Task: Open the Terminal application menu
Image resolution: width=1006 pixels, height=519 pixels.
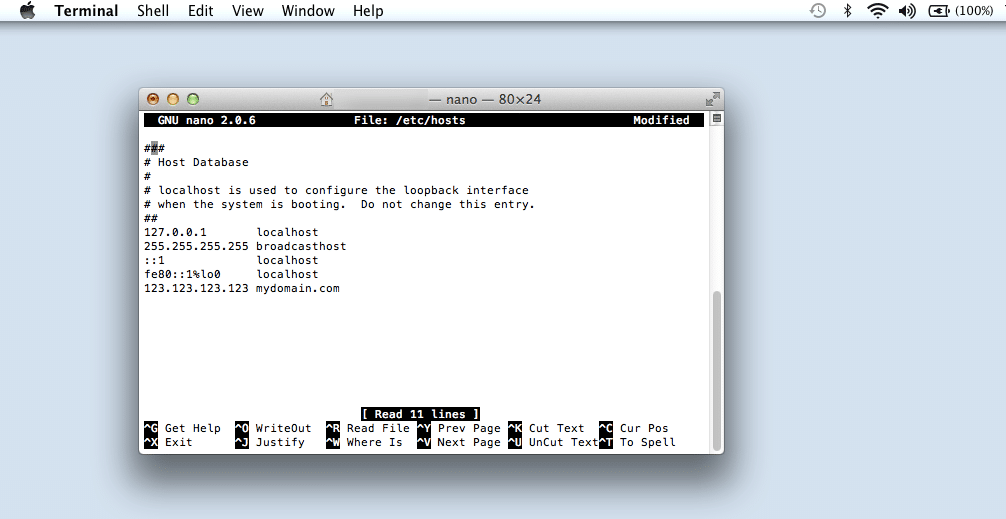Action: (x=86, y=11)
